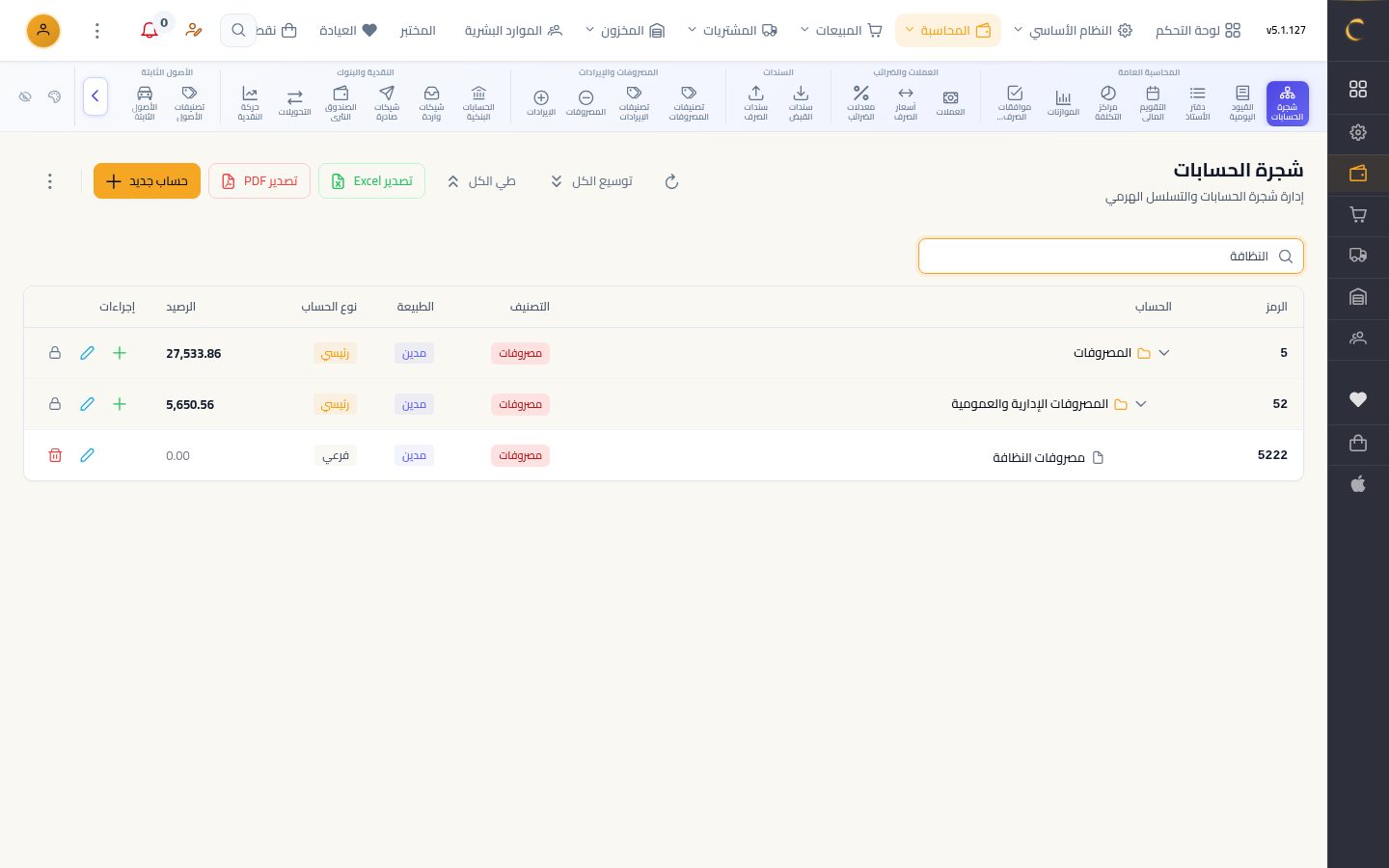1389x868 pixels.
Task: Toggle the ribbon hide eye icon
Action: pos(25,96)
